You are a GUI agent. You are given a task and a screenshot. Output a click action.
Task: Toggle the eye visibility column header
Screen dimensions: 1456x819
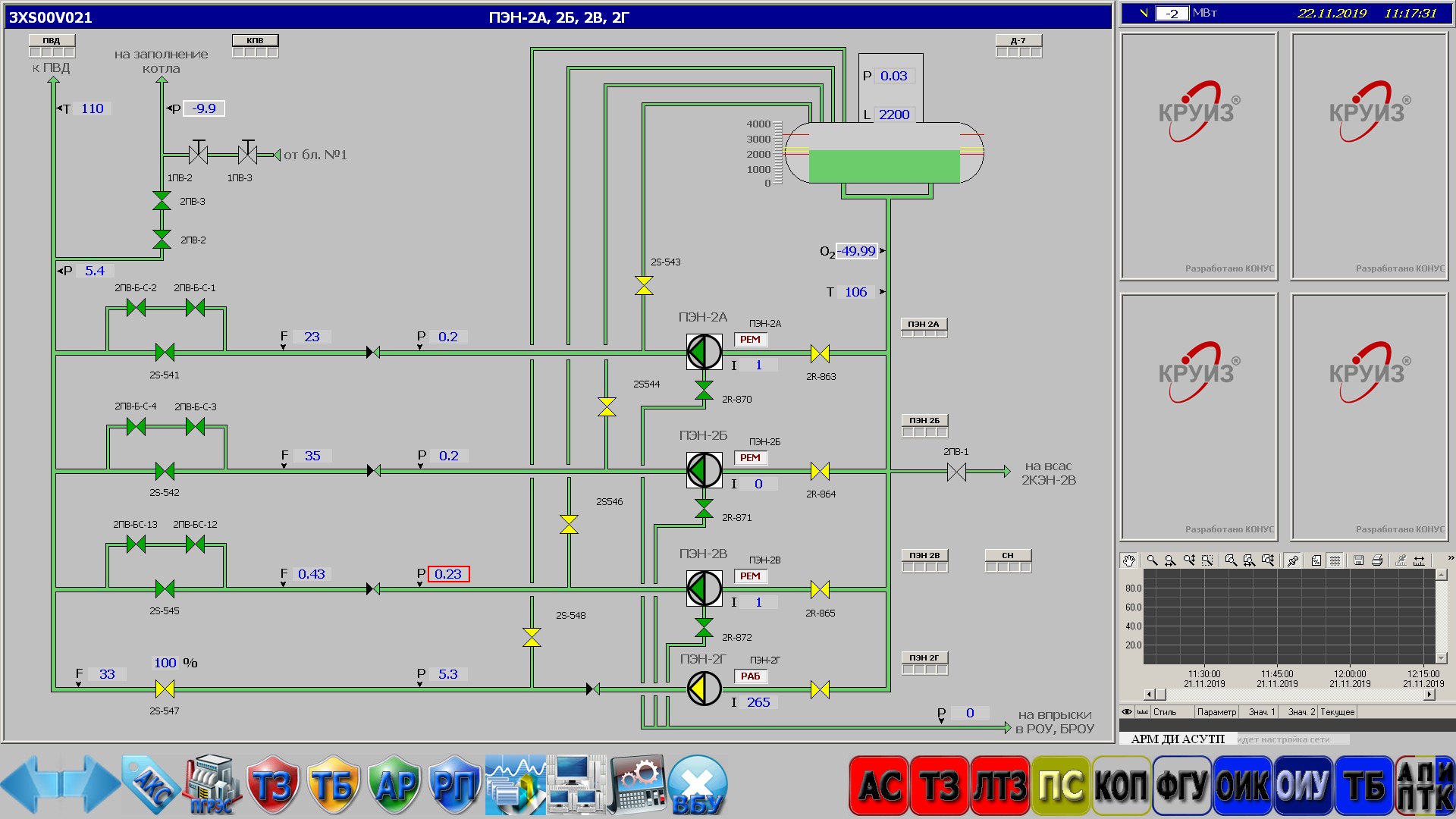click(x=1127, y=712)
